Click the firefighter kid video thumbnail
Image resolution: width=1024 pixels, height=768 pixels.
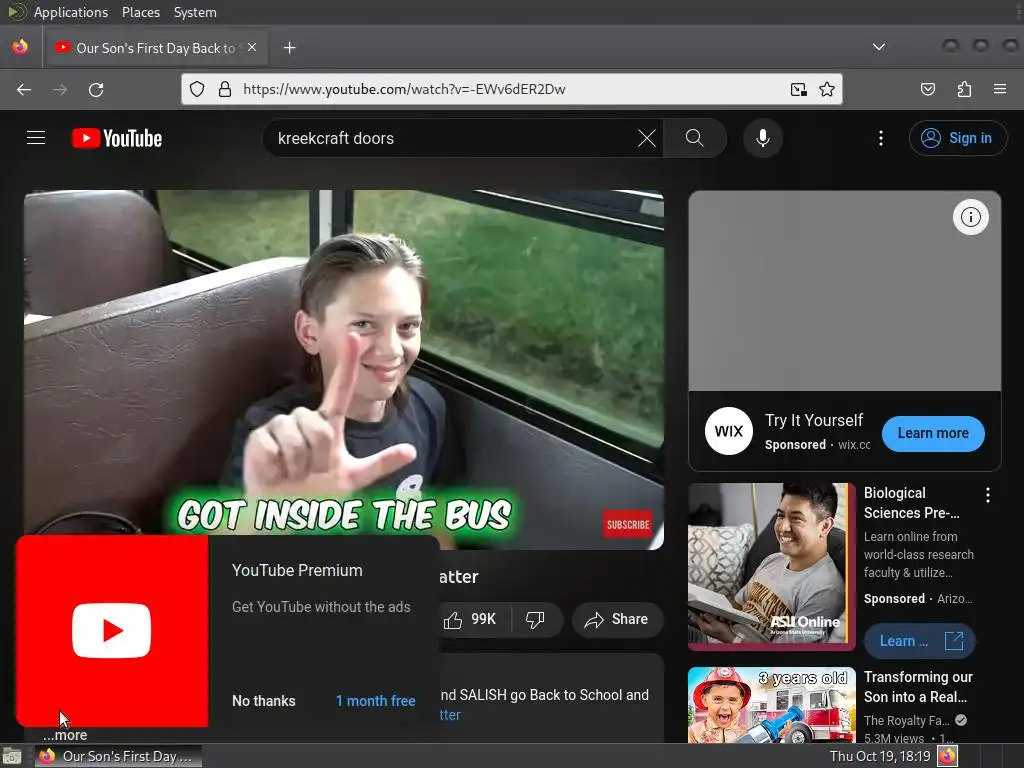(x=771, y=705)
